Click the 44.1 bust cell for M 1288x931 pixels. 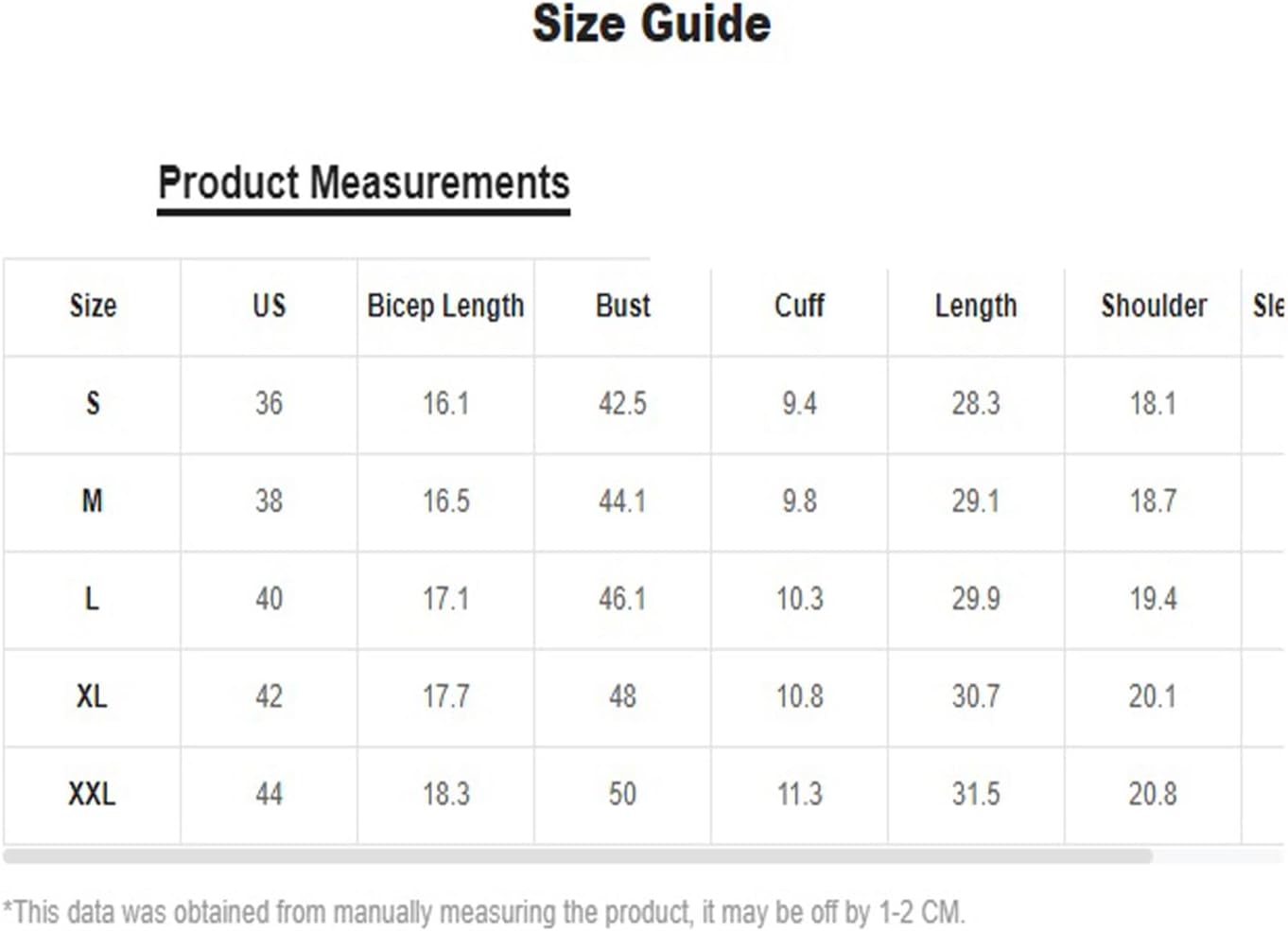pyautogui.click(x=622, y=501)
